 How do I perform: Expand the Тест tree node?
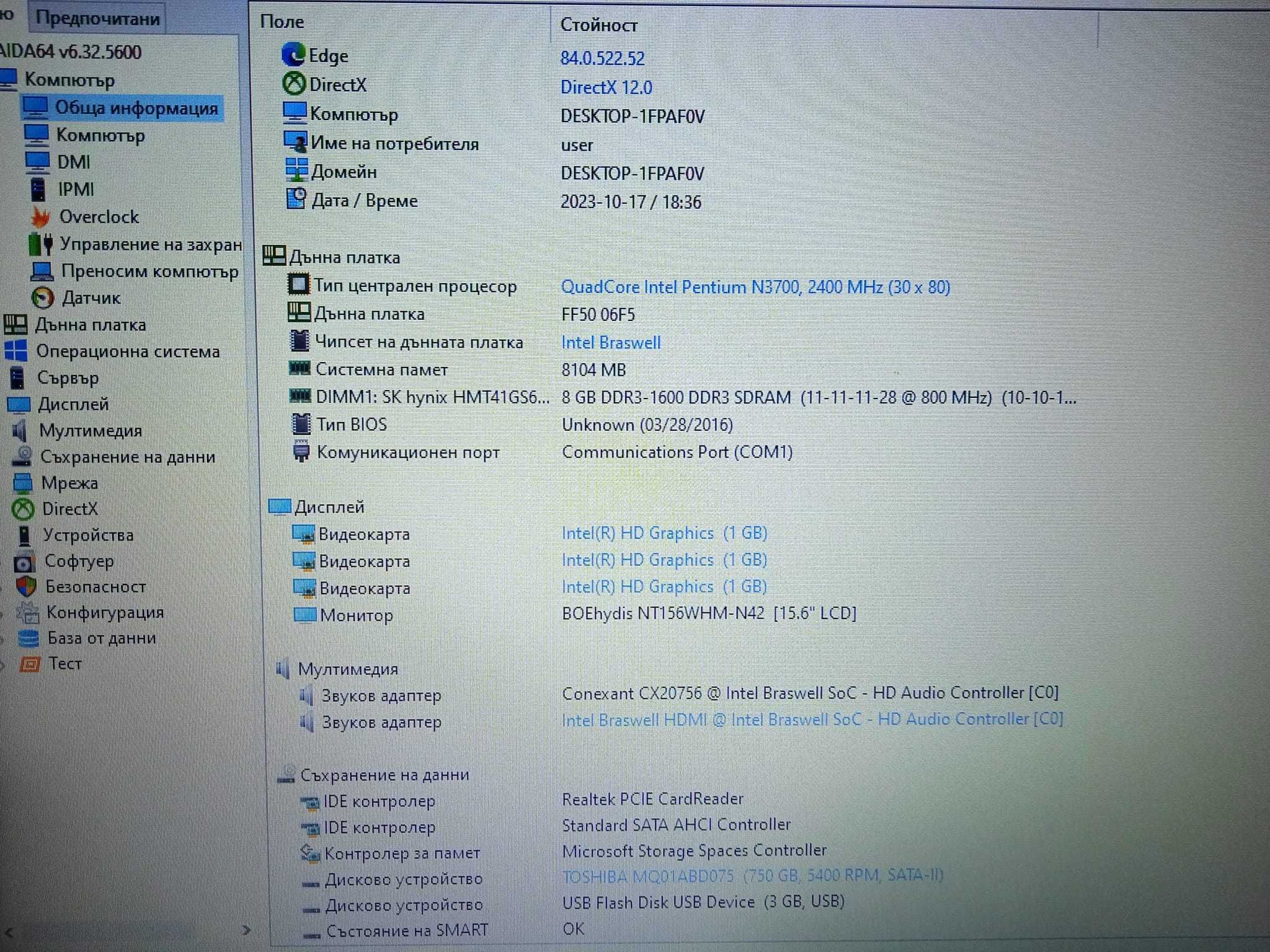tap(2, 665)
